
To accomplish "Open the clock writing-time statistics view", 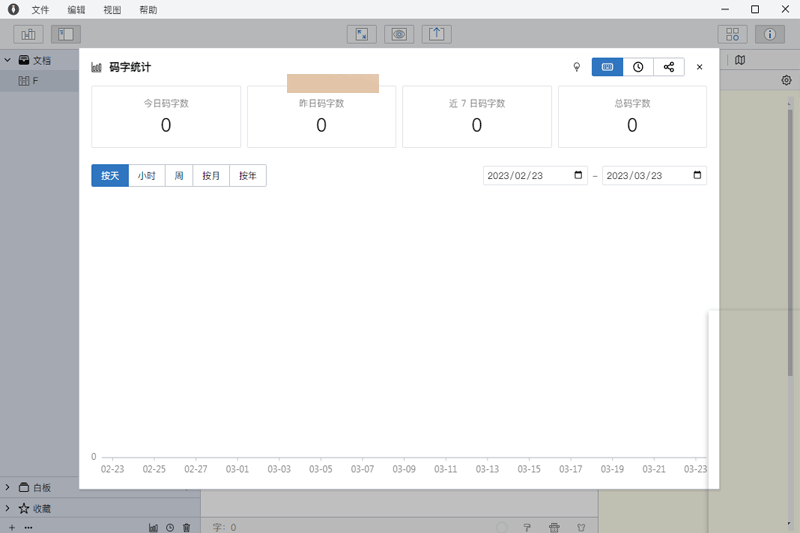I will click(x=638, y=67).
